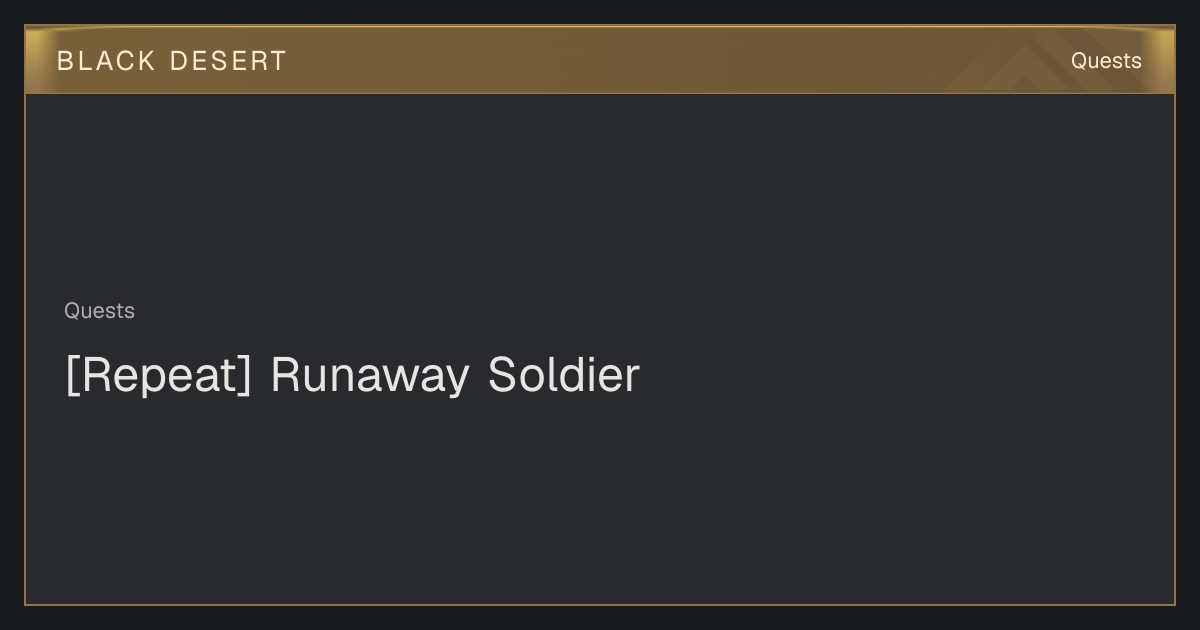The height and width of the screenshot is (630, 1200).
Task: Click the gold border along the card's bottom edge
Action: click(x=600, y=604)
